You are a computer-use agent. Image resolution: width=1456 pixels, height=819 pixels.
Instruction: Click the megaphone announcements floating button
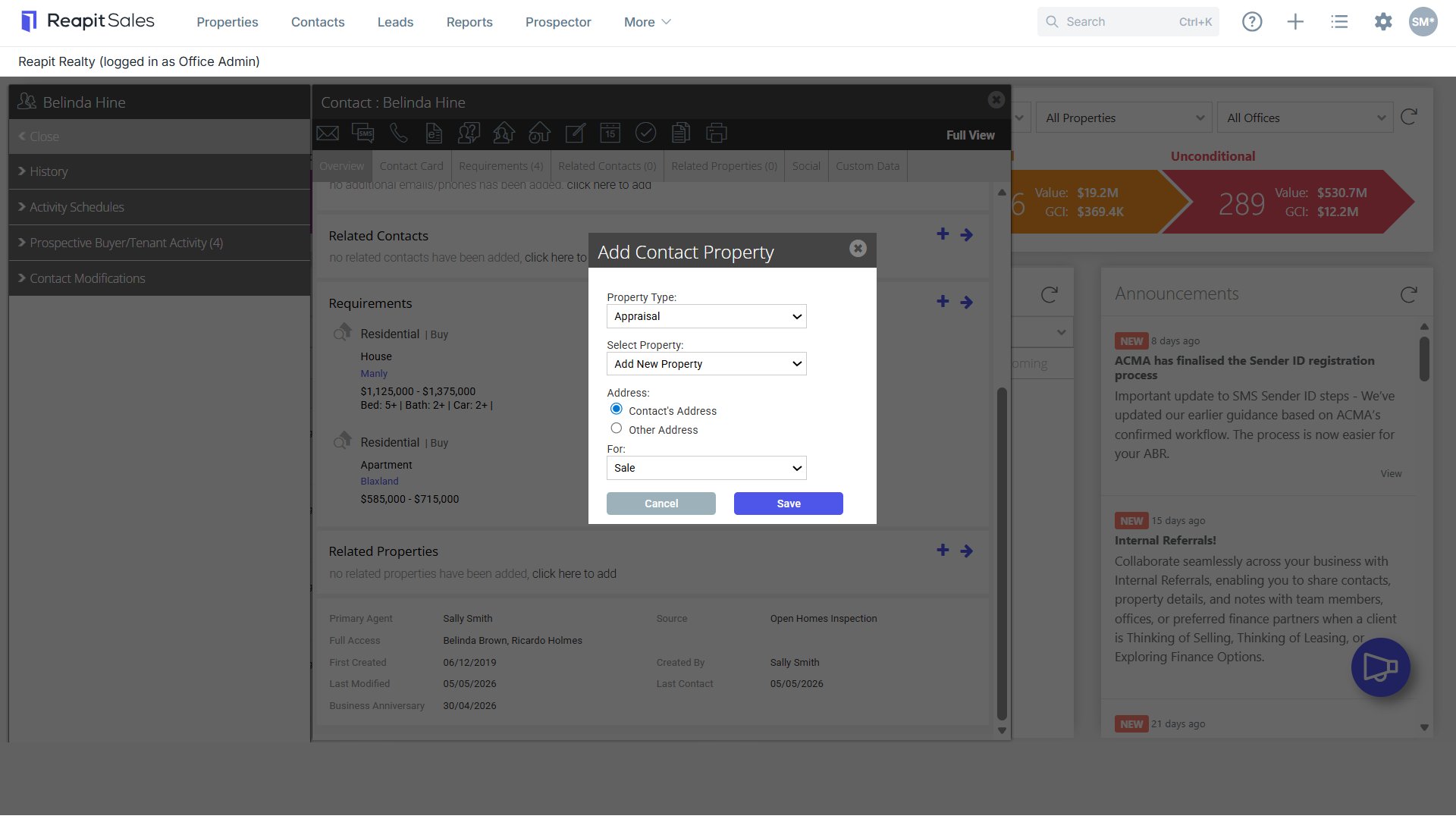point(1380,667)
